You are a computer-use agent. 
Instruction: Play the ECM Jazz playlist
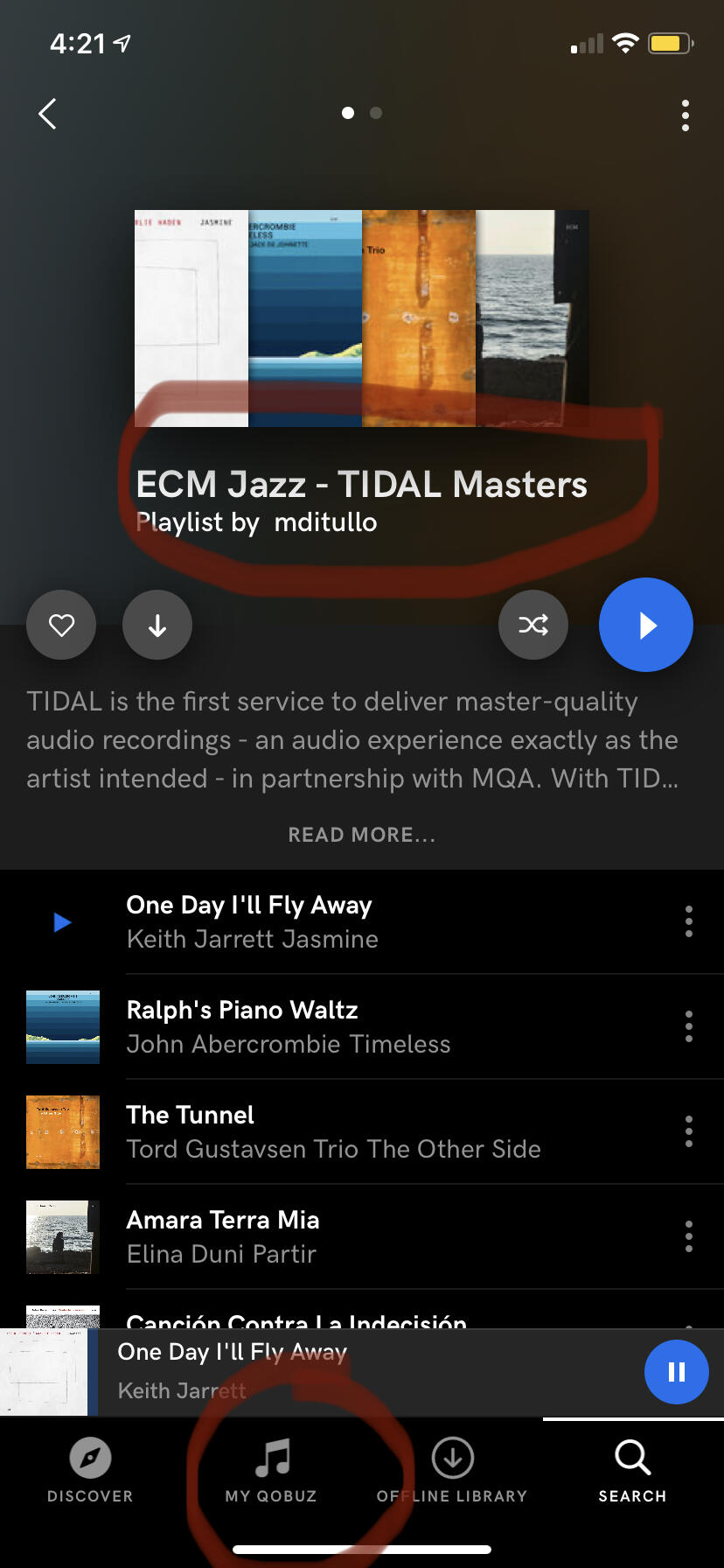tap(646, 625)
